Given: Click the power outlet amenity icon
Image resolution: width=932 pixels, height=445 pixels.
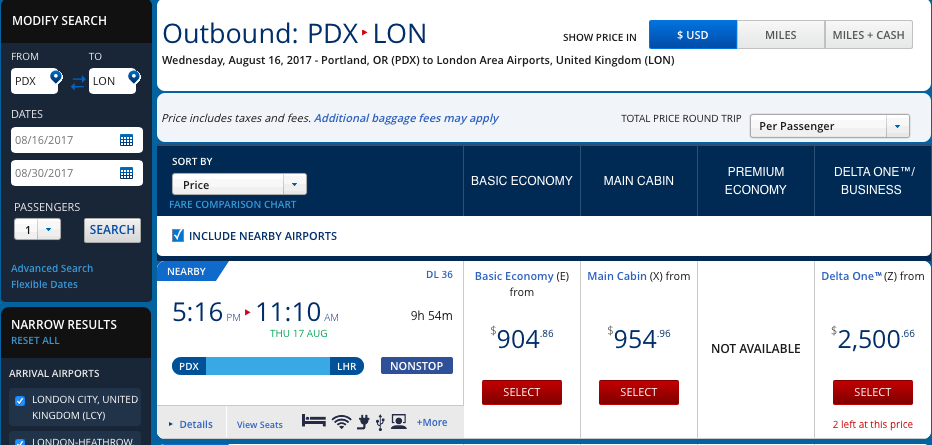Looking at the screenshot, I should (x=364, y=422).
